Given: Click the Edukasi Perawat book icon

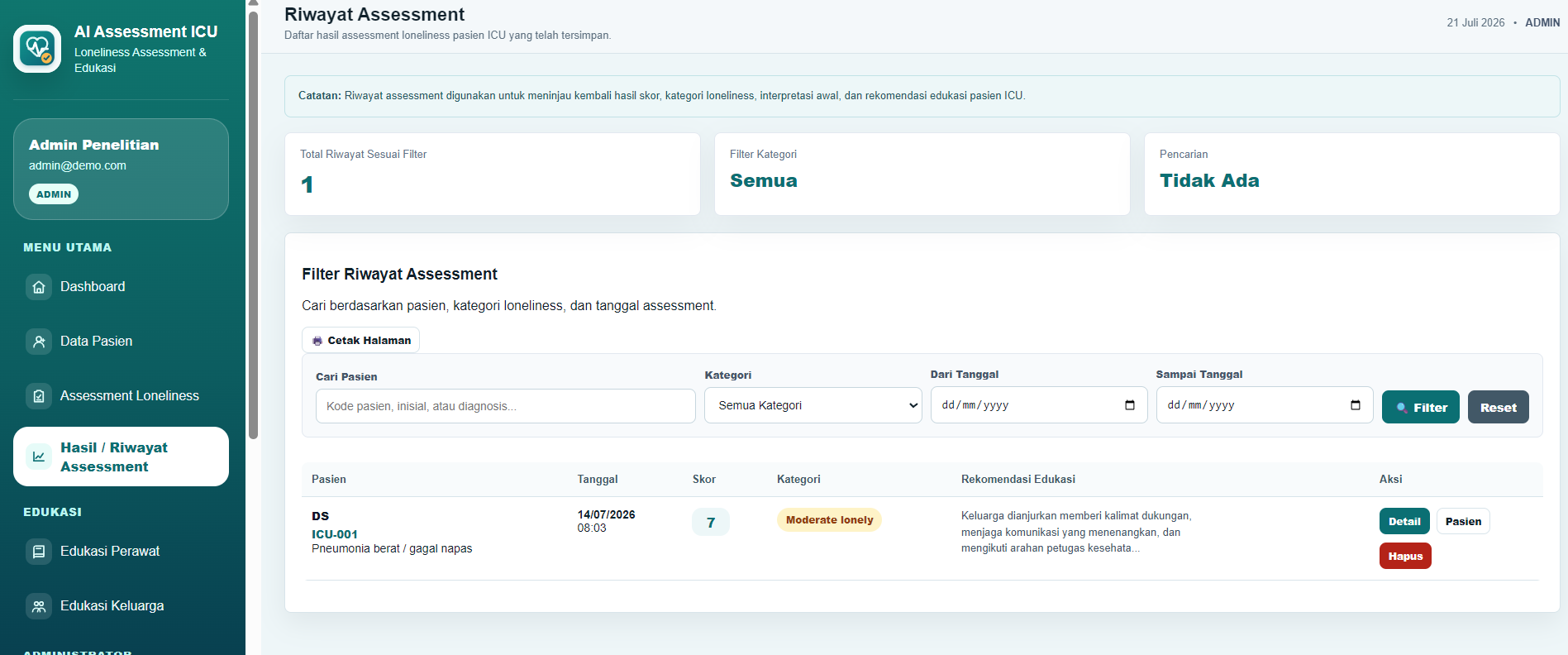Looking at the screenshot, I should coord(39,552).
